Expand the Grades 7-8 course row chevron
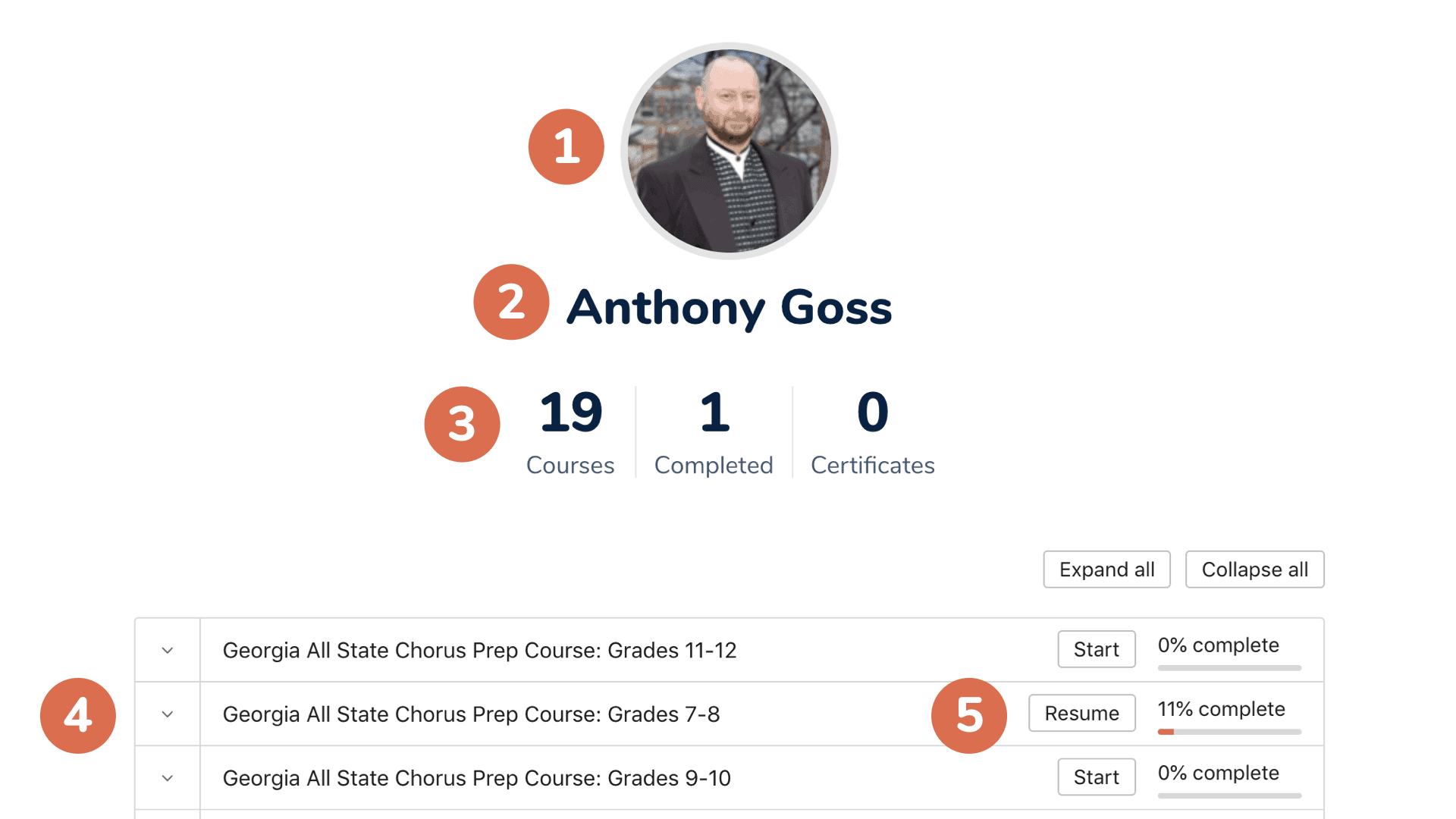Screen dimensions: 1456x819 [168, 714]
